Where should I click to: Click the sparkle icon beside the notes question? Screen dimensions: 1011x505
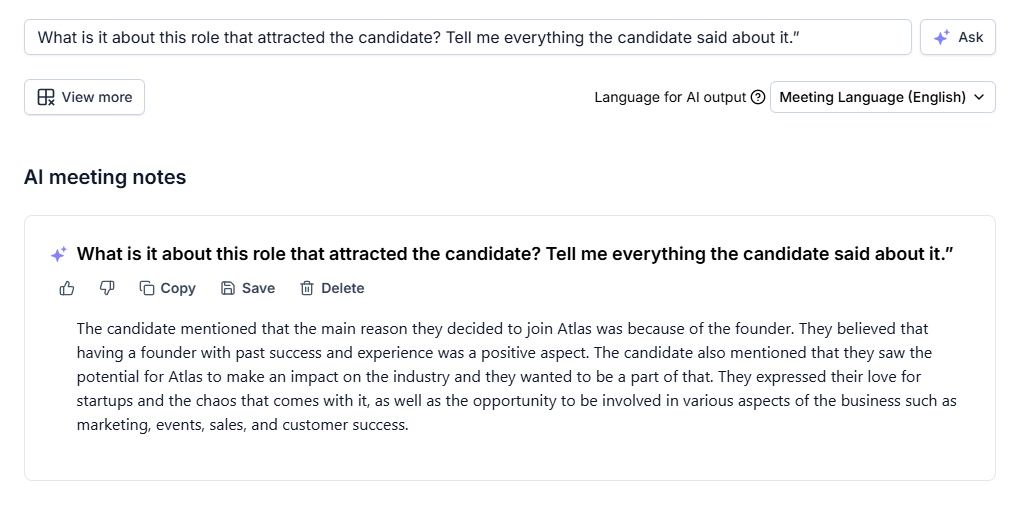click(x=58, y=255)
